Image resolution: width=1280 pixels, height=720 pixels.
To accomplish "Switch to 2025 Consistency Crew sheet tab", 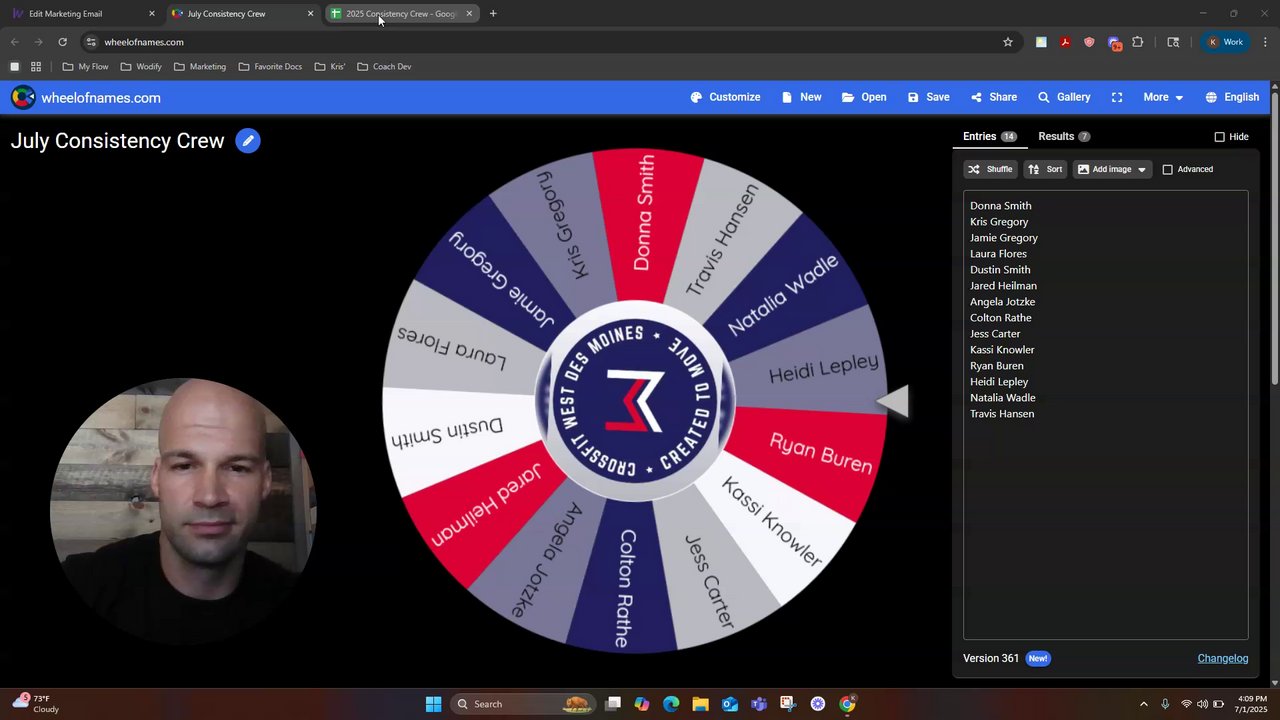I will tap(400, 14).
